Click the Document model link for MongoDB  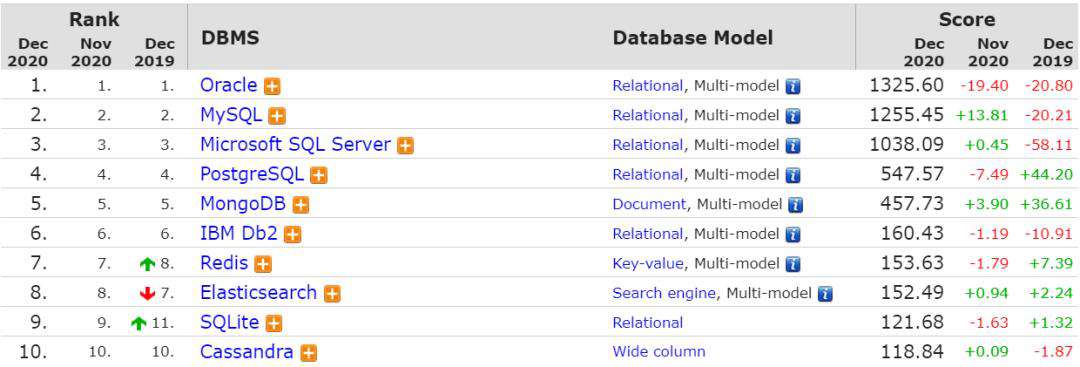click(650, 205)
